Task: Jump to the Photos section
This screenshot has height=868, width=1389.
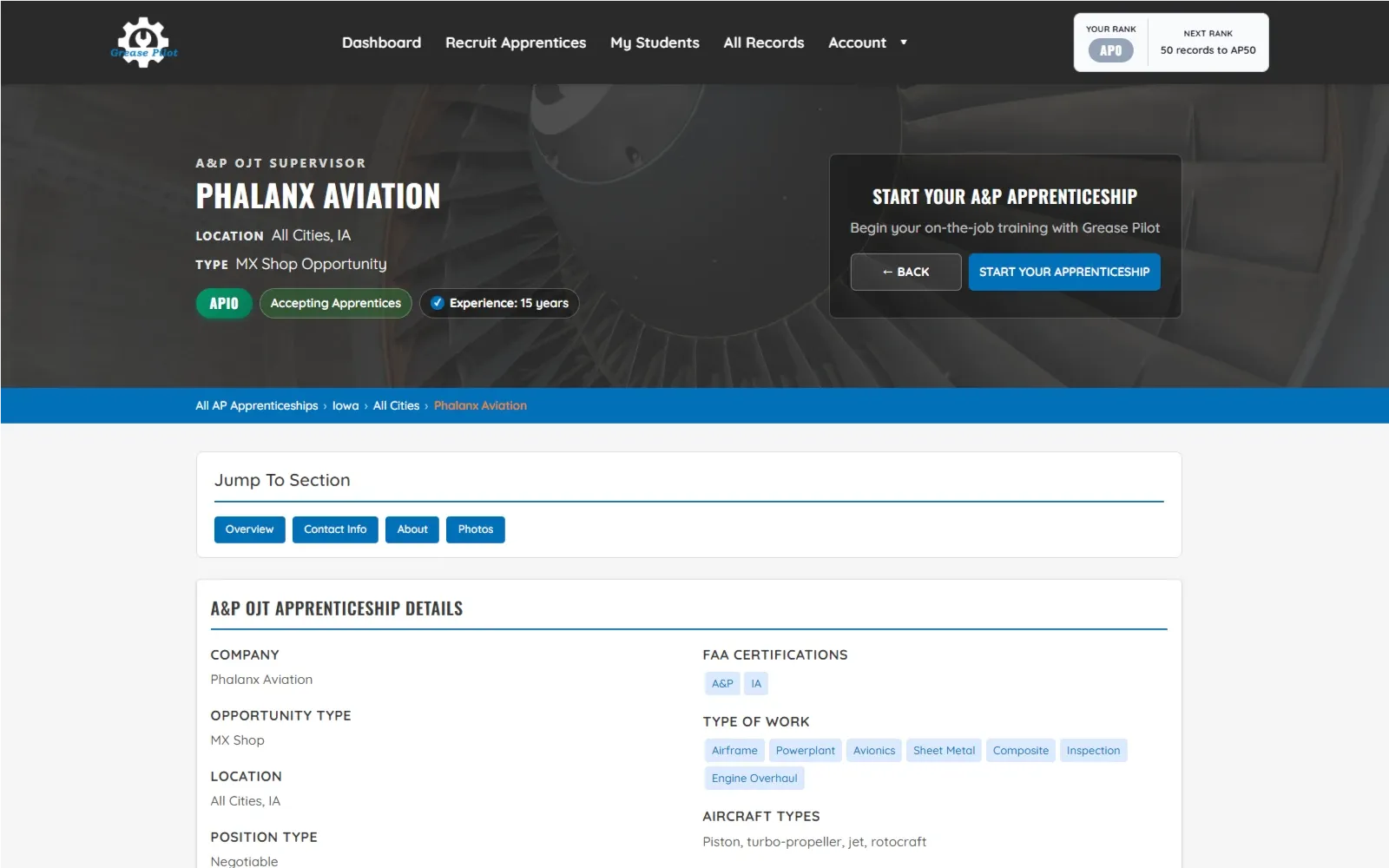Action: coord(476,529)
